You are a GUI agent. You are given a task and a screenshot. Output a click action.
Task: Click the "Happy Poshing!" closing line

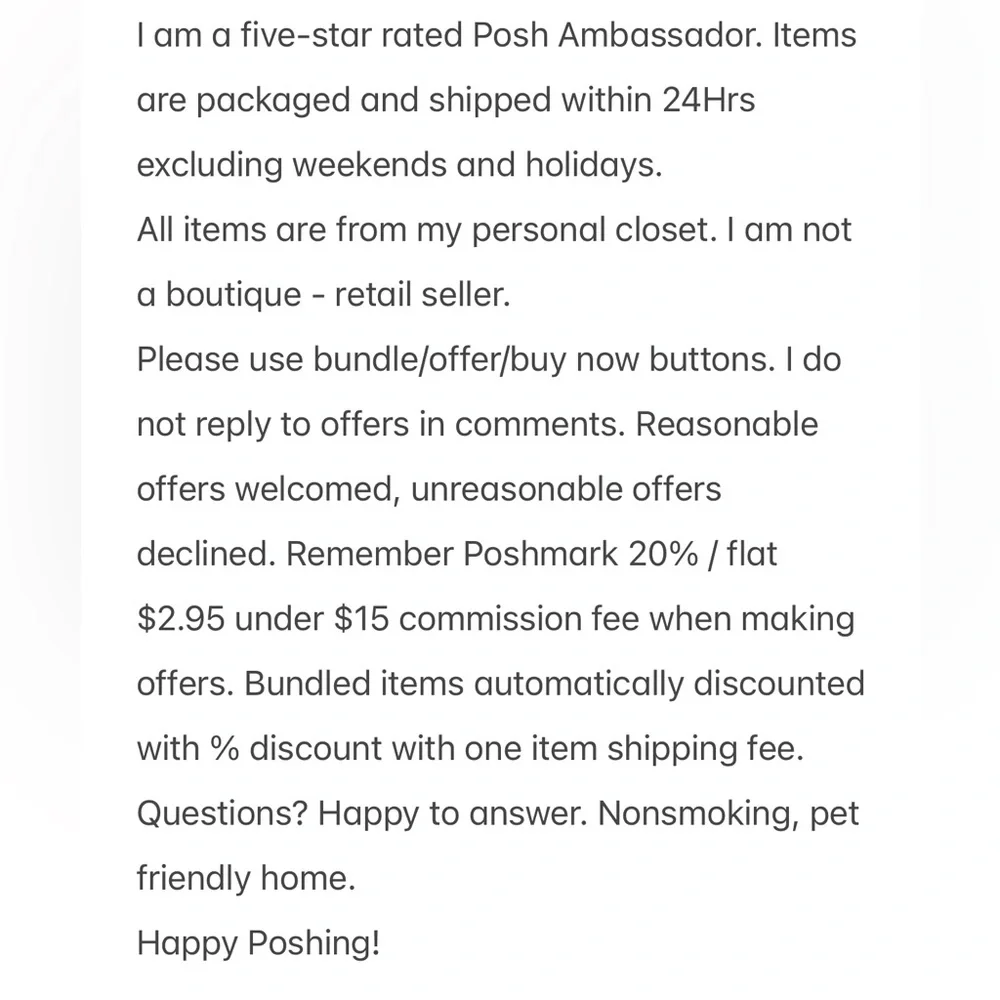[258, 943]
